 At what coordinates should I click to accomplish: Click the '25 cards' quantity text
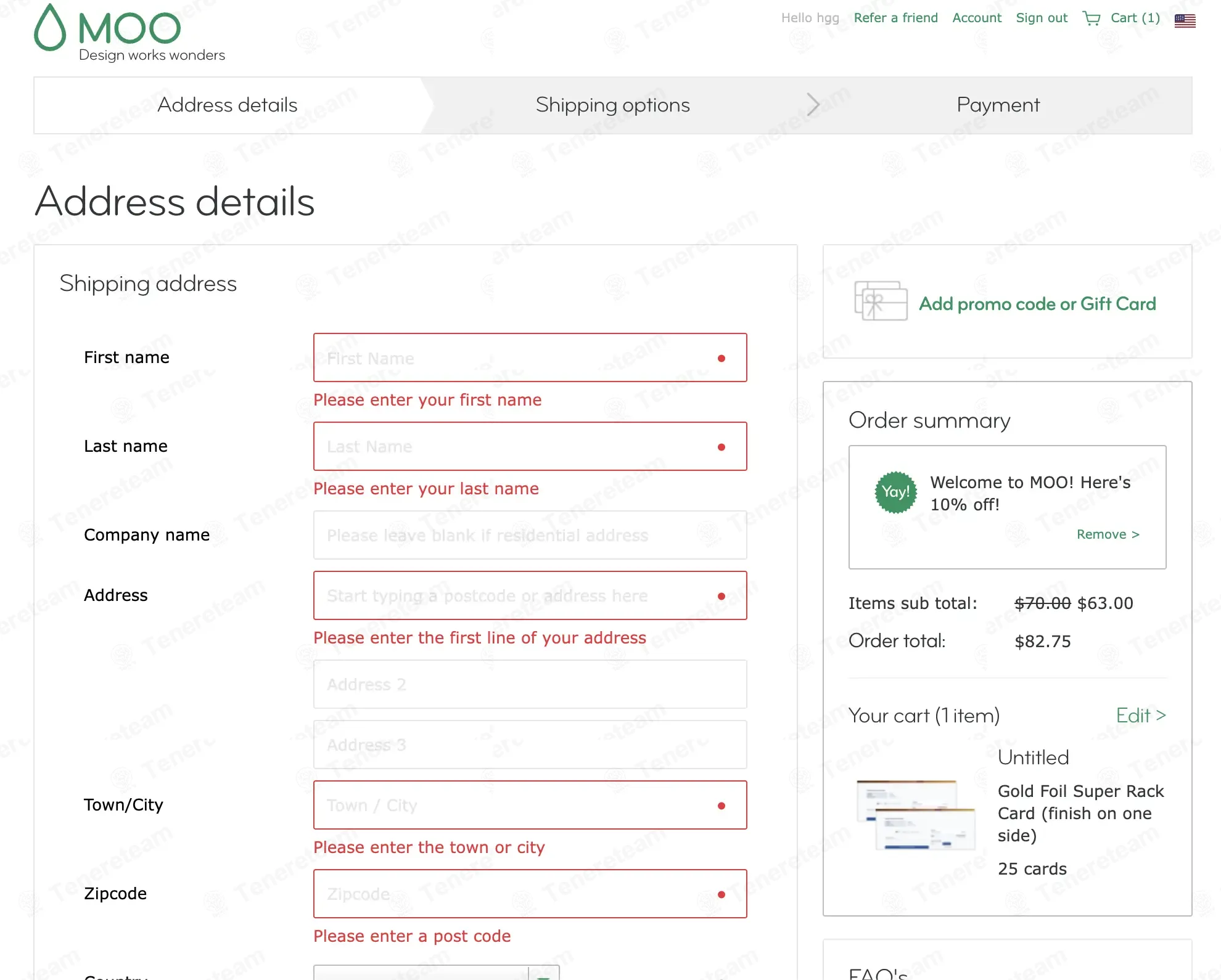pyautogui.click(x=1032, y=869)
